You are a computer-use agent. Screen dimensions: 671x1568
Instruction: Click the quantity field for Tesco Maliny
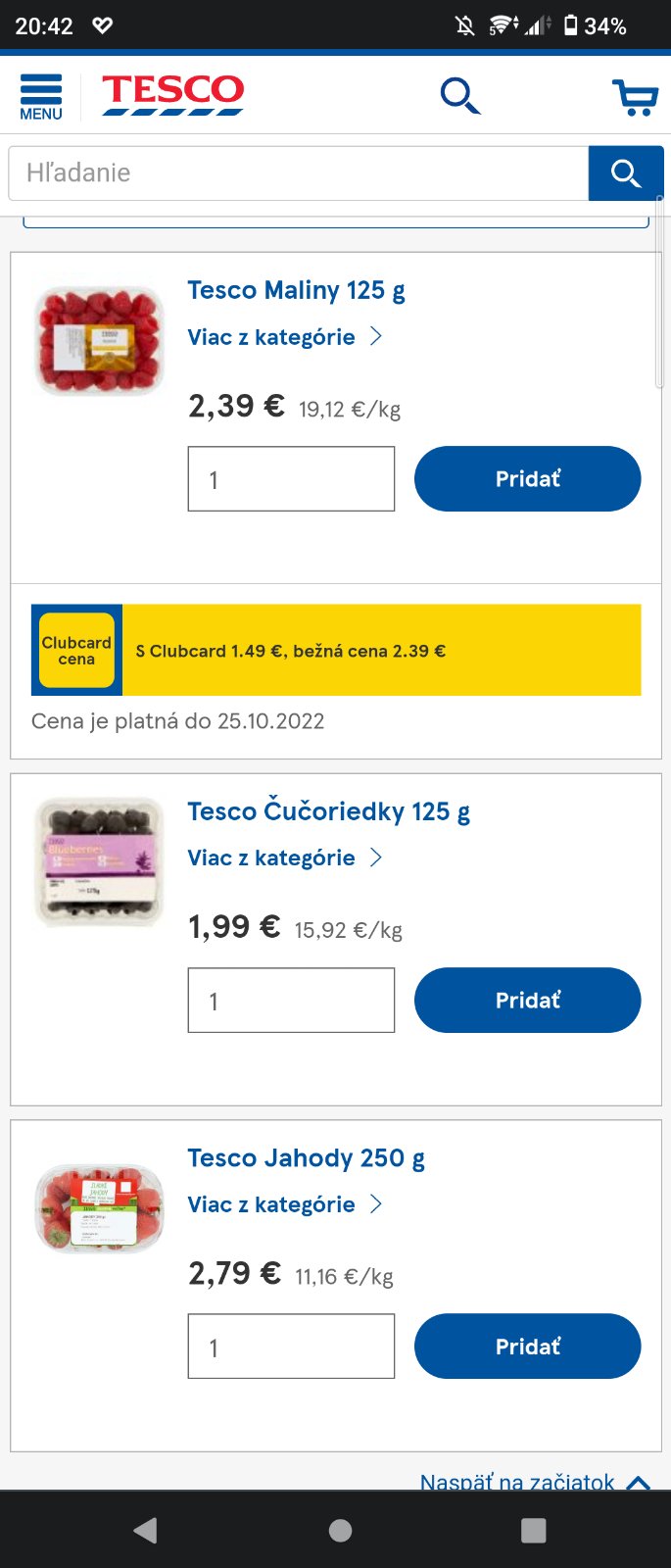(x=291, y=479)
